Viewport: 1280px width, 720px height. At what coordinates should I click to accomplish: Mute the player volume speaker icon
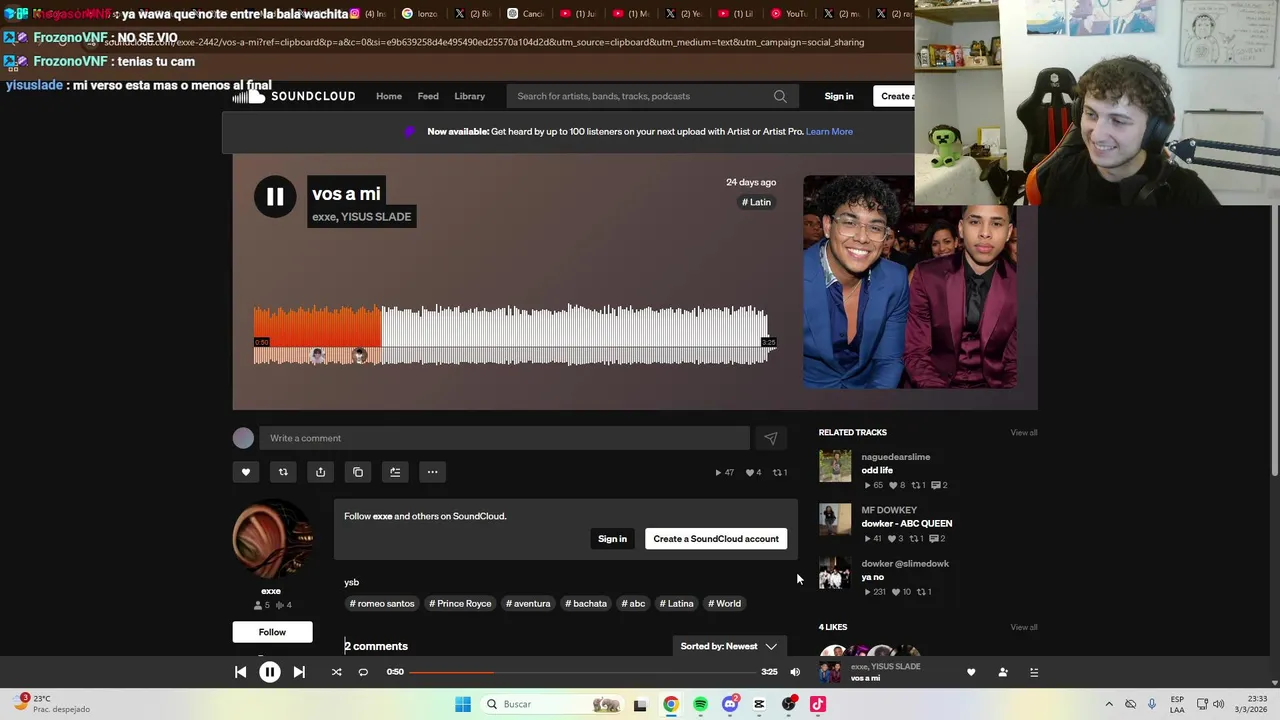[795, 672]
